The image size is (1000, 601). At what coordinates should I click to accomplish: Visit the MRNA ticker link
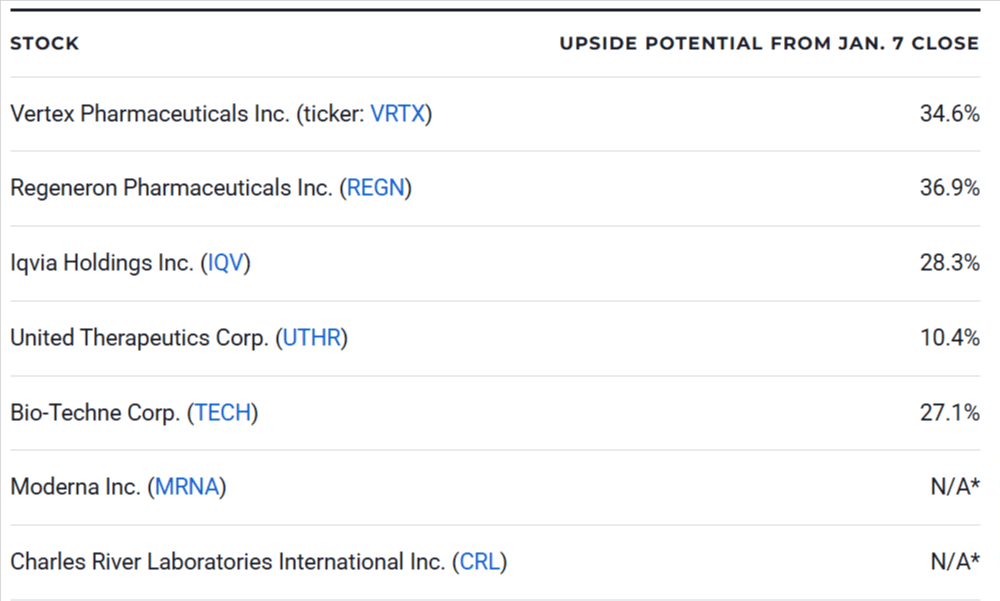tap(186, 487)
